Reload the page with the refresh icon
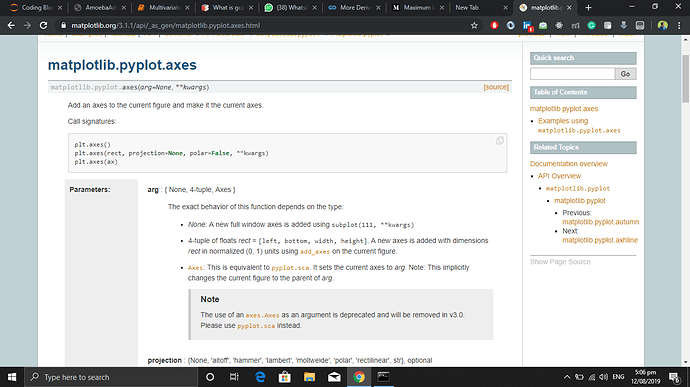This screenshot has width=690, height=387. [x=43, y=26]
